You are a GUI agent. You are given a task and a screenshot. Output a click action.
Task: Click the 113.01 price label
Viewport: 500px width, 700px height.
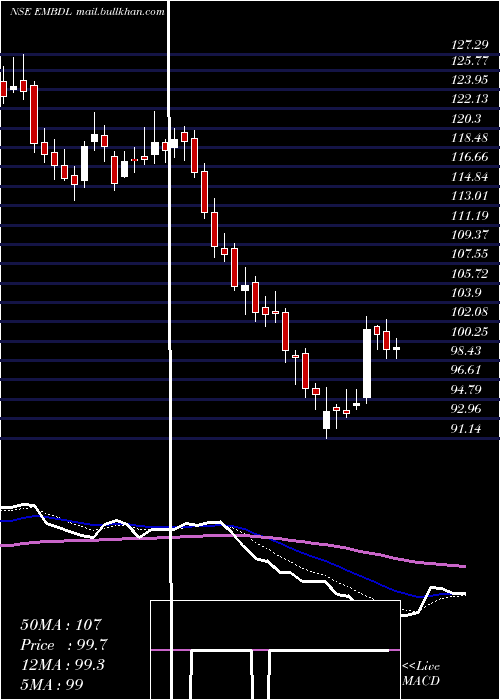tap(469, 196)
